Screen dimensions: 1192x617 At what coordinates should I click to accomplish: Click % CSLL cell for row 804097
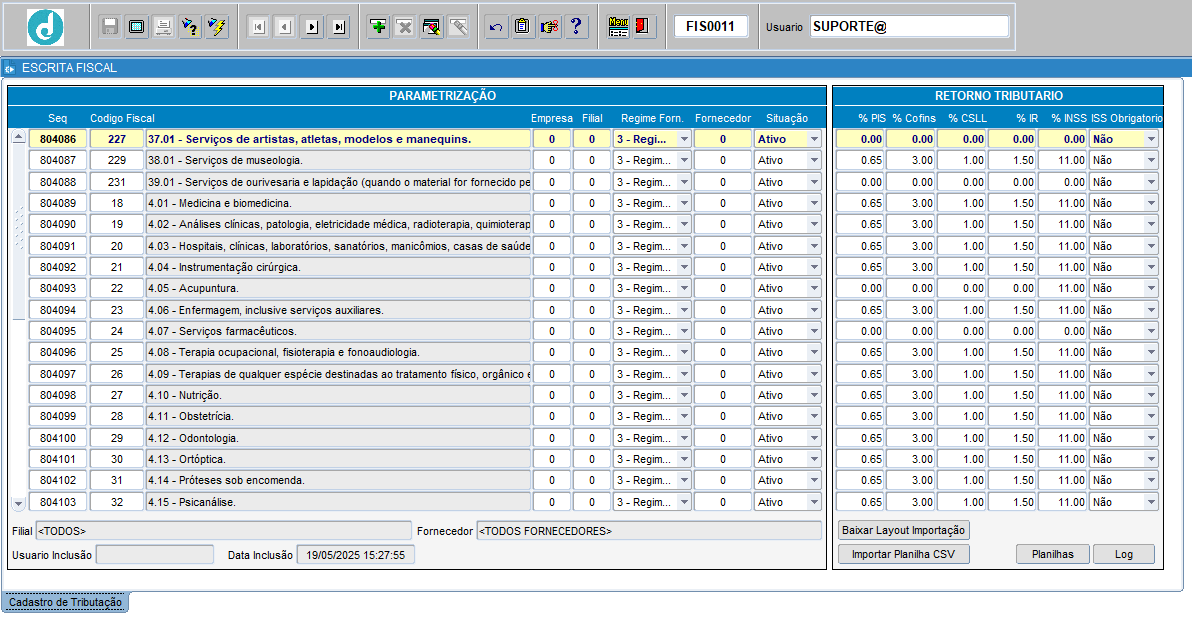tap(962, 374)
